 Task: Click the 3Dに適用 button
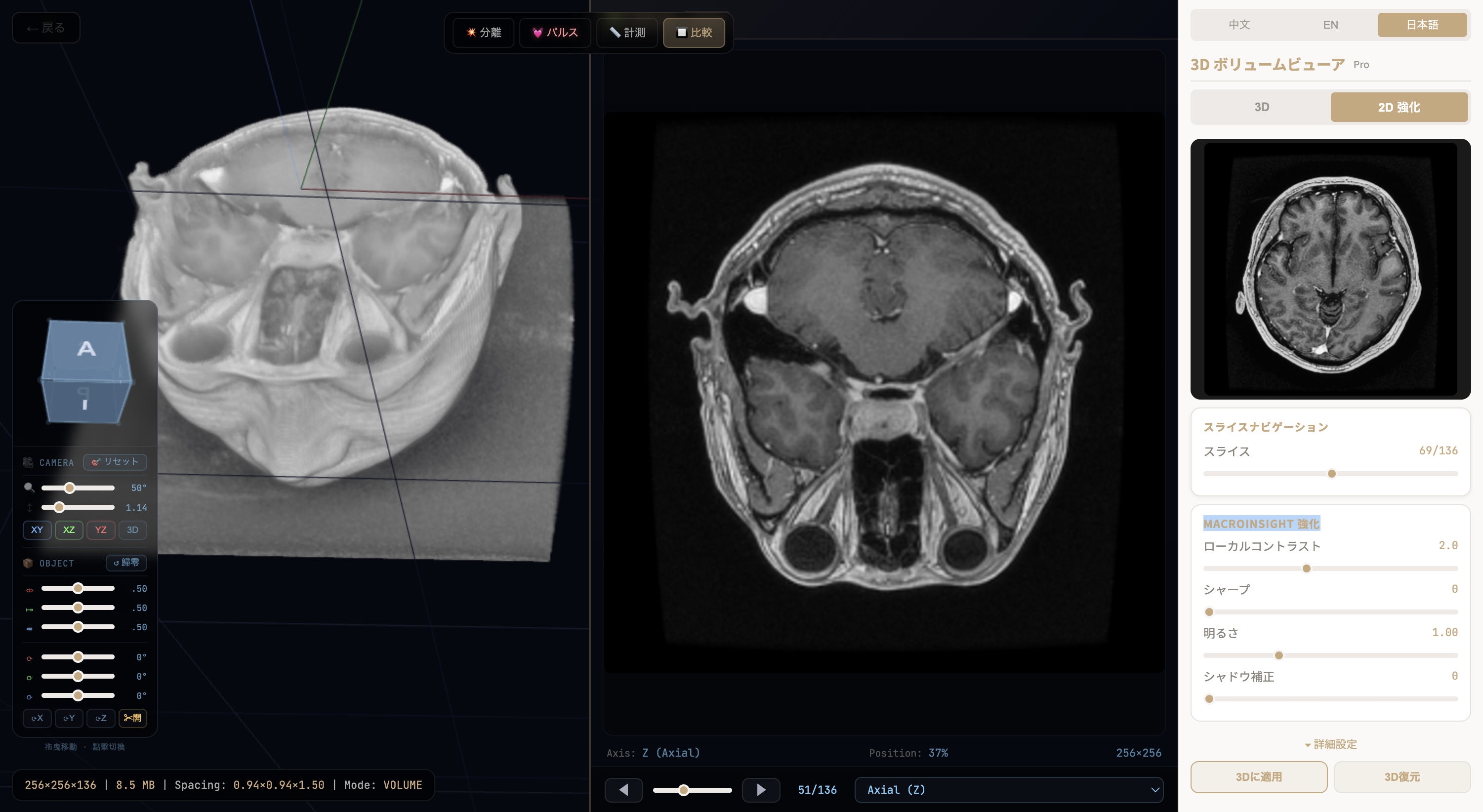[x=1259, y=777]
